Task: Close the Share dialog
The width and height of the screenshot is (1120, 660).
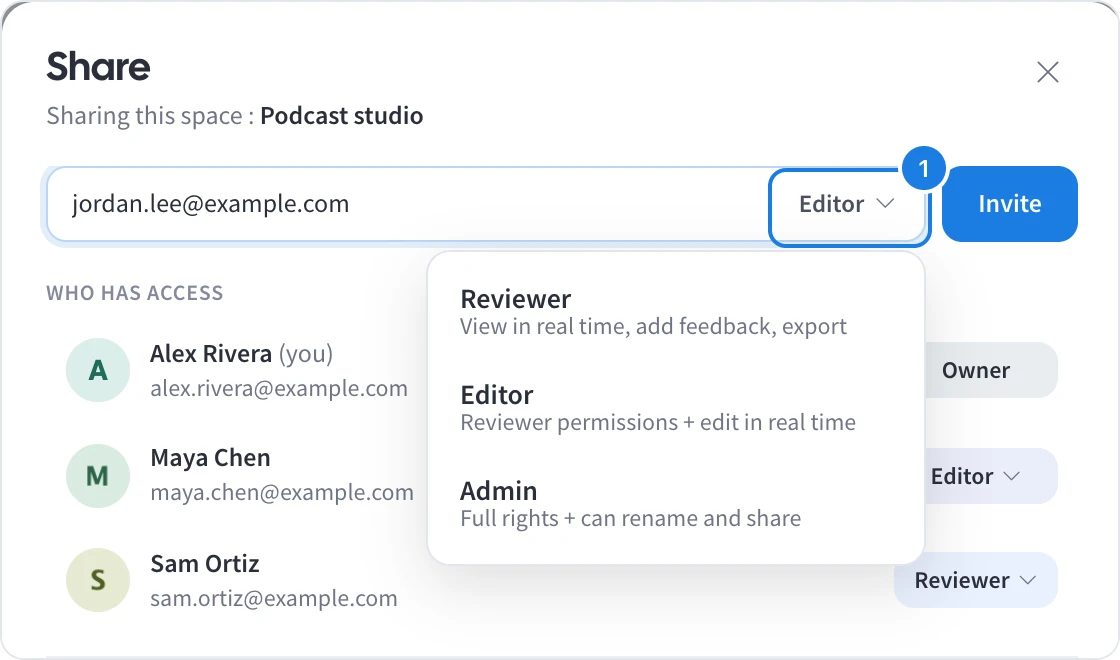Action: pyautogui.click(x=1047, y=71)
